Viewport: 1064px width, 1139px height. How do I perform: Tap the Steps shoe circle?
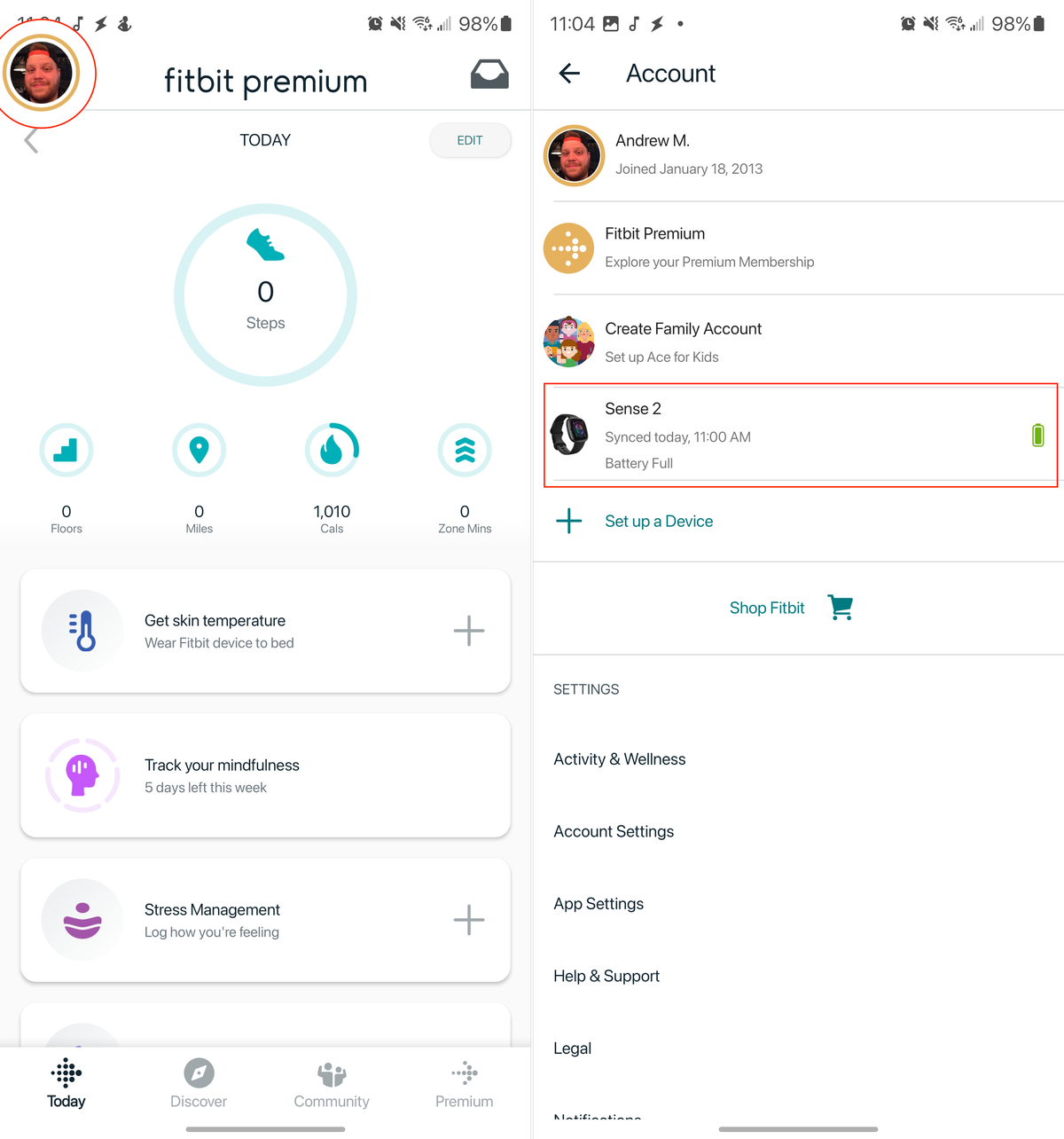click(x=265, y=295)
